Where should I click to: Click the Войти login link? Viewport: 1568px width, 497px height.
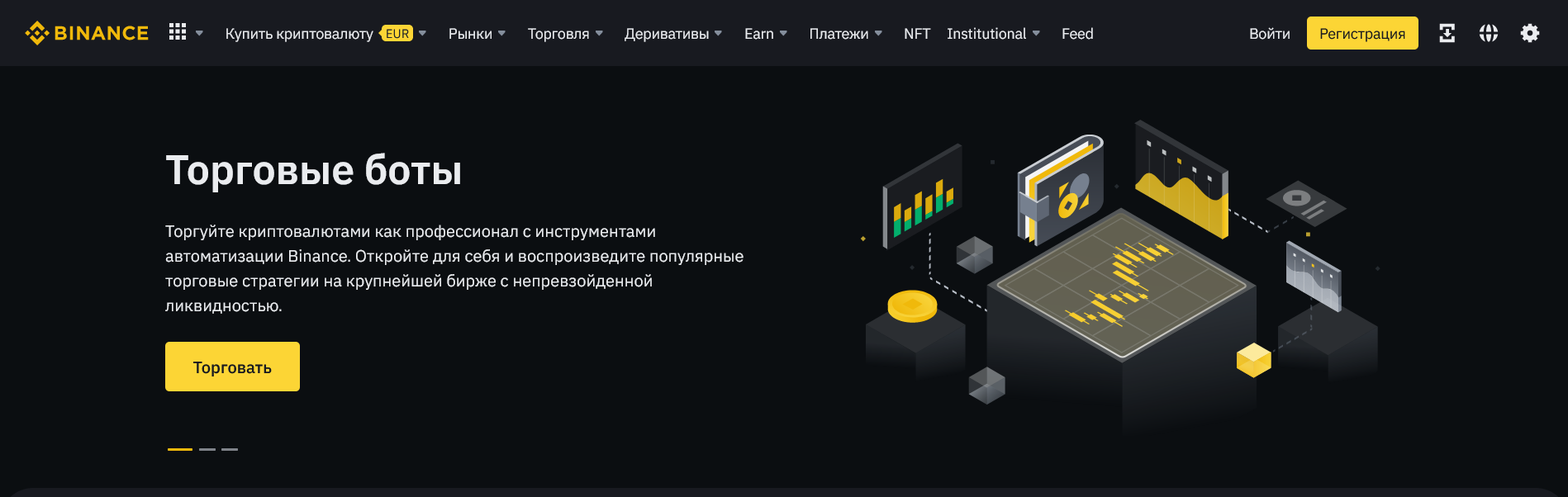[x=1270, y=34]
